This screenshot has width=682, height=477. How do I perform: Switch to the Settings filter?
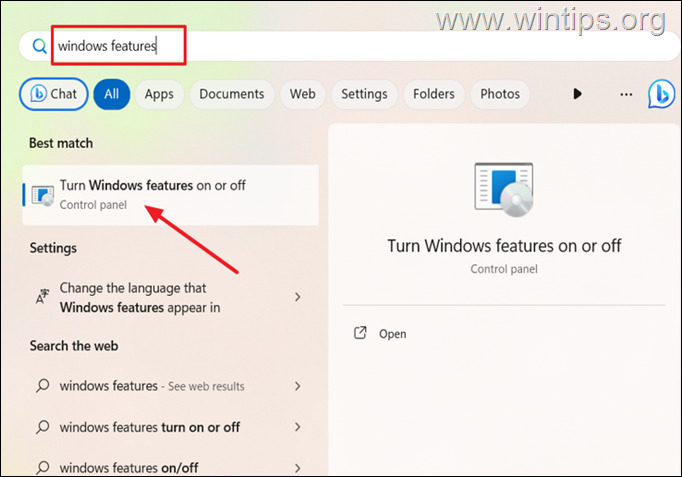coord(364,94)
